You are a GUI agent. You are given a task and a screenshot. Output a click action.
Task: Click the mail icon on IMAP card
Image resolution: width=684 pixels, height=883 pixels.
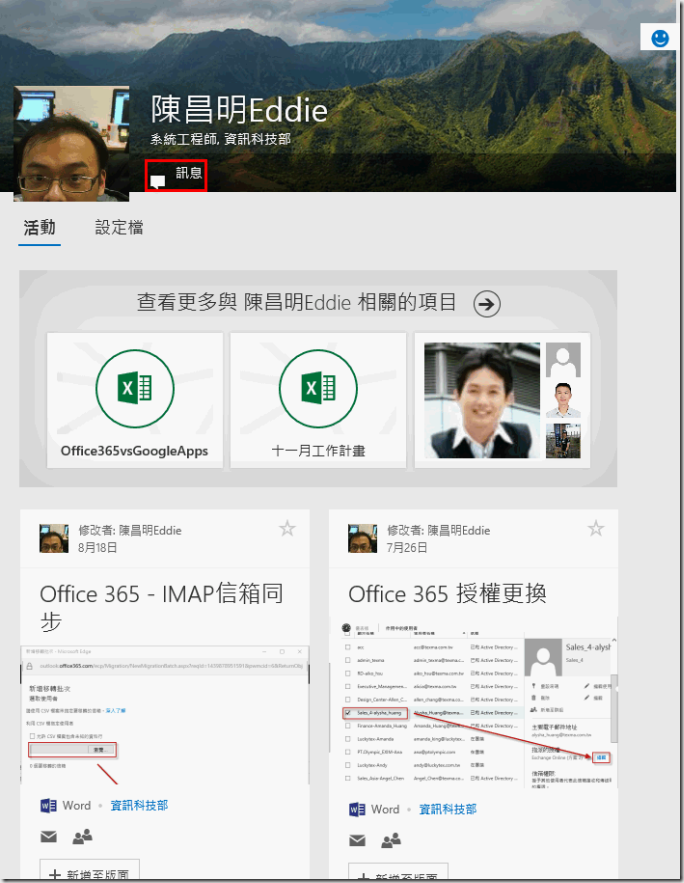[48, 837]
